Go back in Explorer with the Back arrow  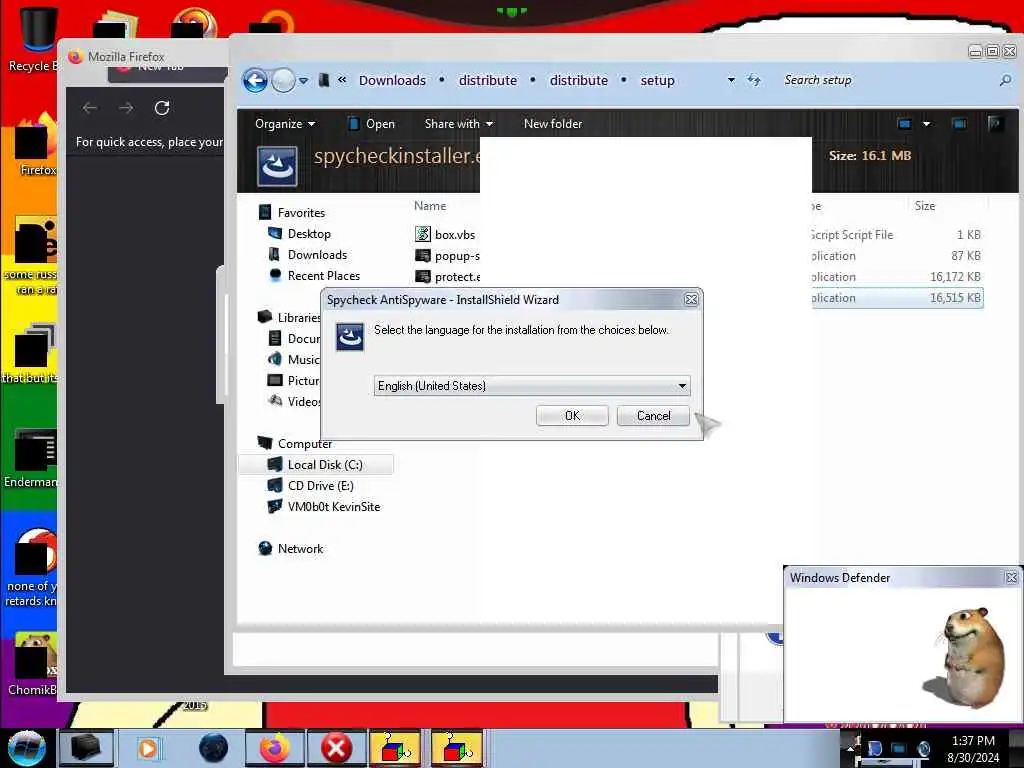click(255, 80)
